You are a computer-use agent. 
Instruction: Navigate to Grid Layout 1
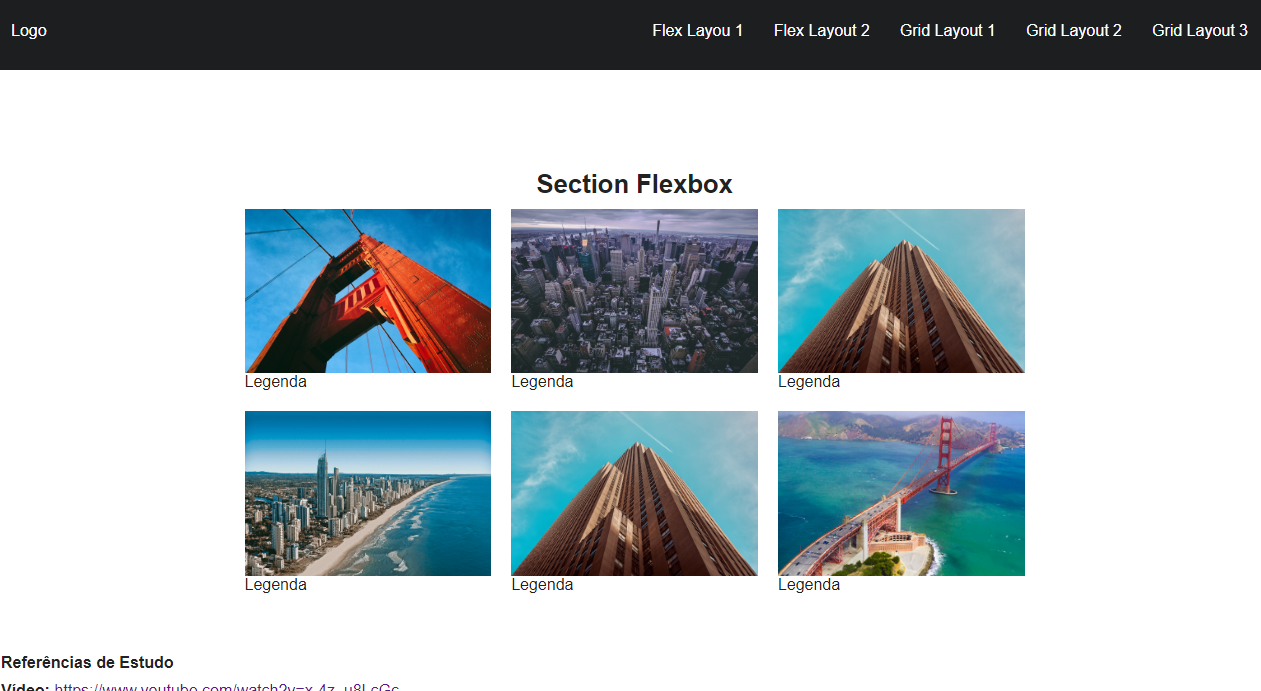pyautogui.click(x=947, y=30)
